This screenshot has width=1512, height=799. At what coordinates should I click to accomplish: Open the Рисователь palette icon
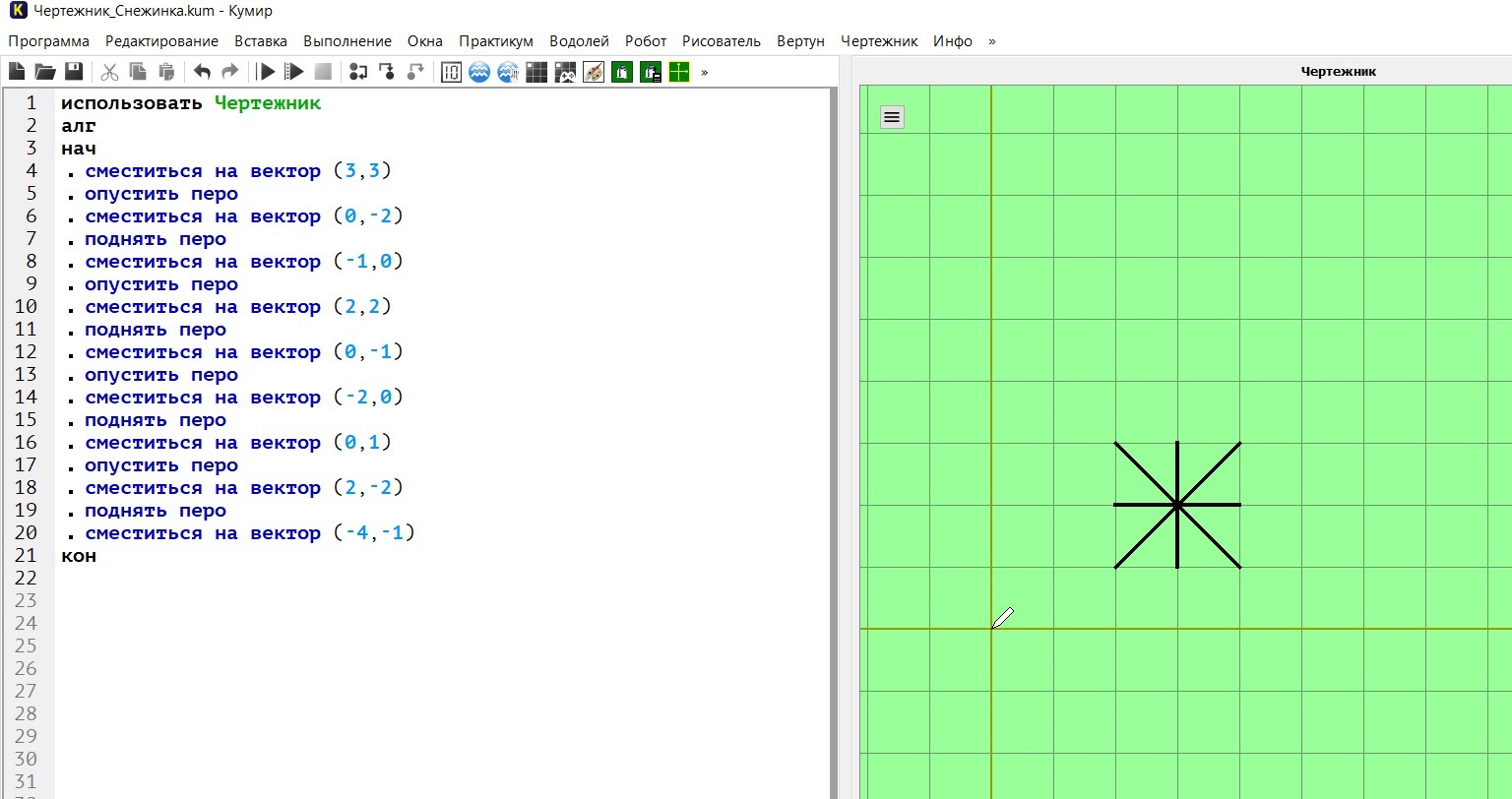pos(594,72)
